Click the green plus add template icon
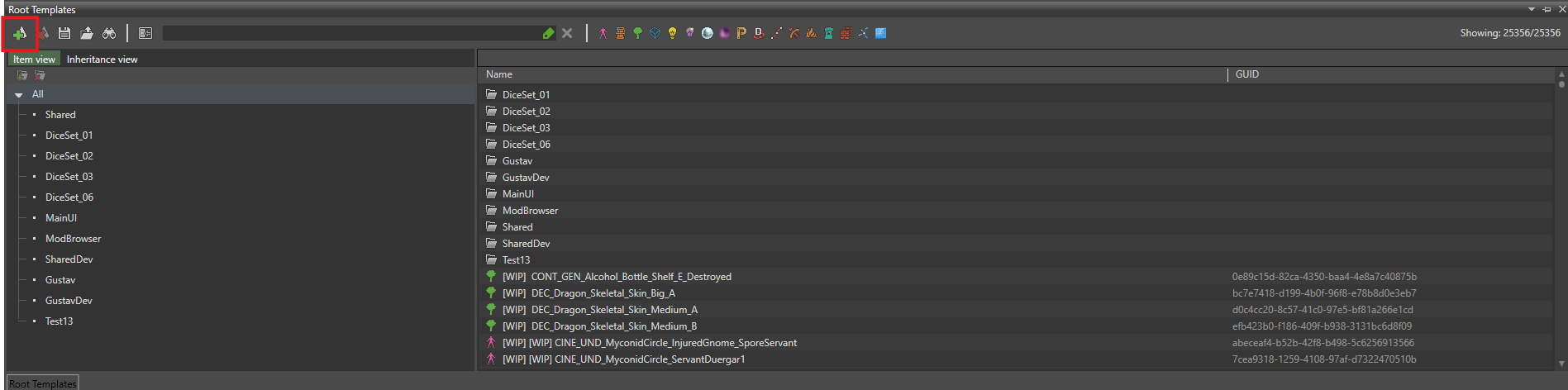Viewport: 1568px width, 390px height. 20,33
